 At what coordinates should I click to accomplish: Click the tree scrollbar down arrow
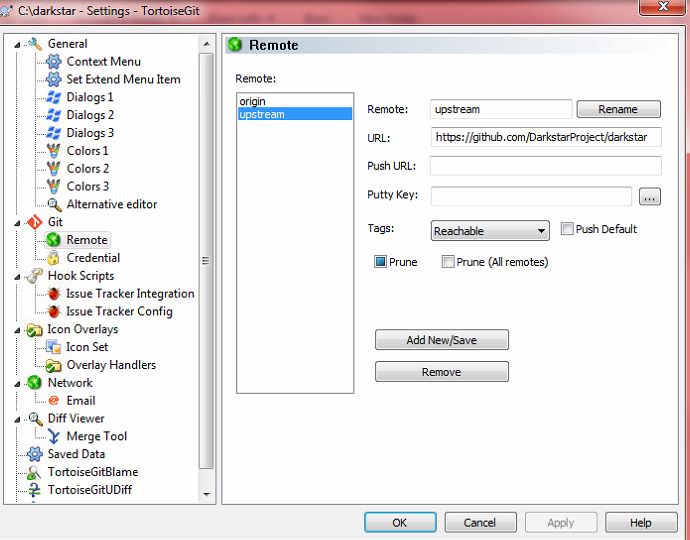[206, 494]
